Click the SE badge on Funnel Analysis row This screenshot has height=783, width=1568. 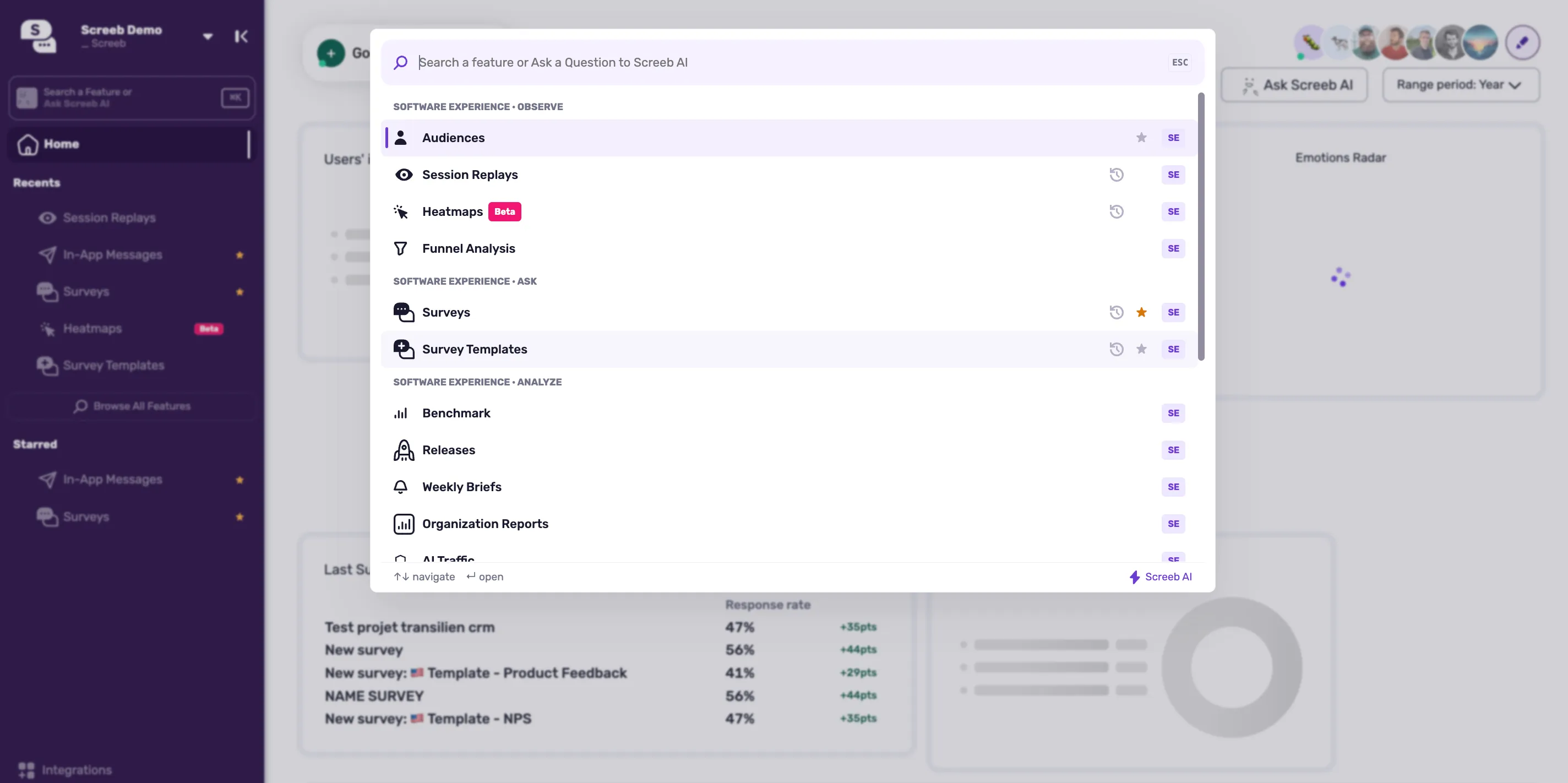(1173, 248)
